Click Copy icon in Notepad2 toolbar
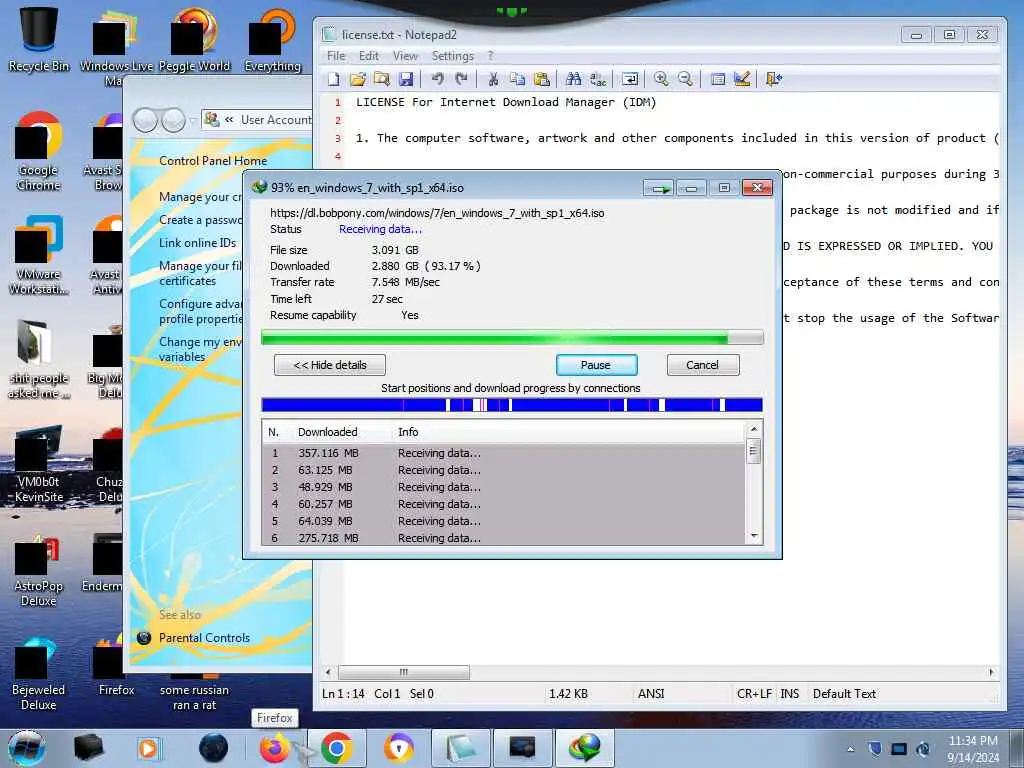This screenshot has height=768, width=1024. point(517,79)
